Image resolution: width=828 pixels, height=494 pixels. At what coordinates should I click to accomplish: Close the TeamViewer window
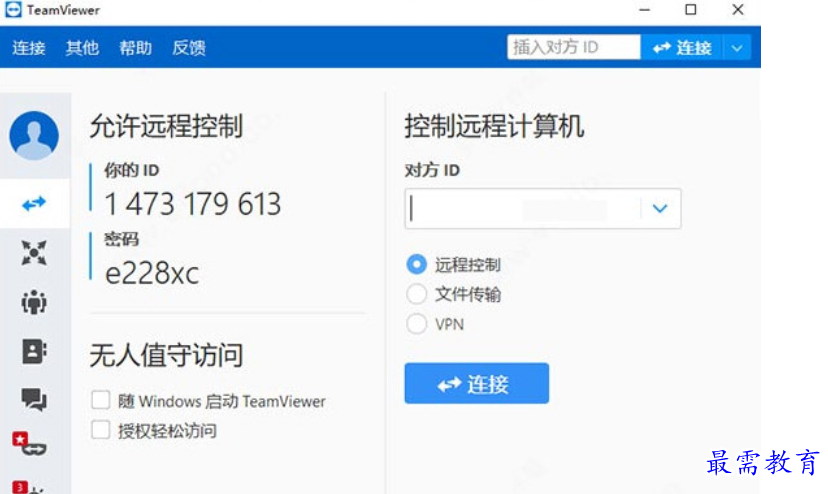(x=738, y=10)
